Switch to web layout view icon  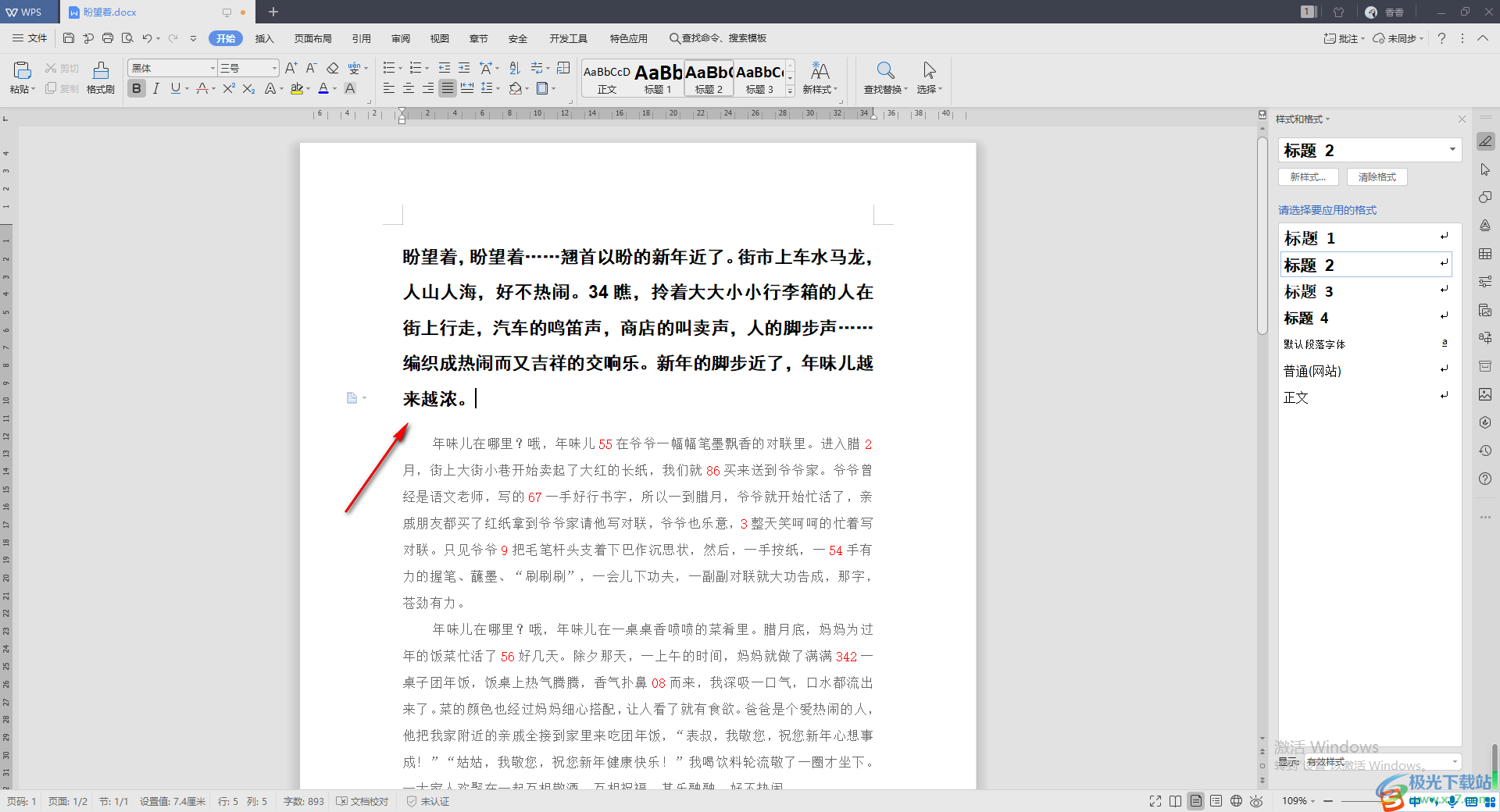[x=1237, y=801]
